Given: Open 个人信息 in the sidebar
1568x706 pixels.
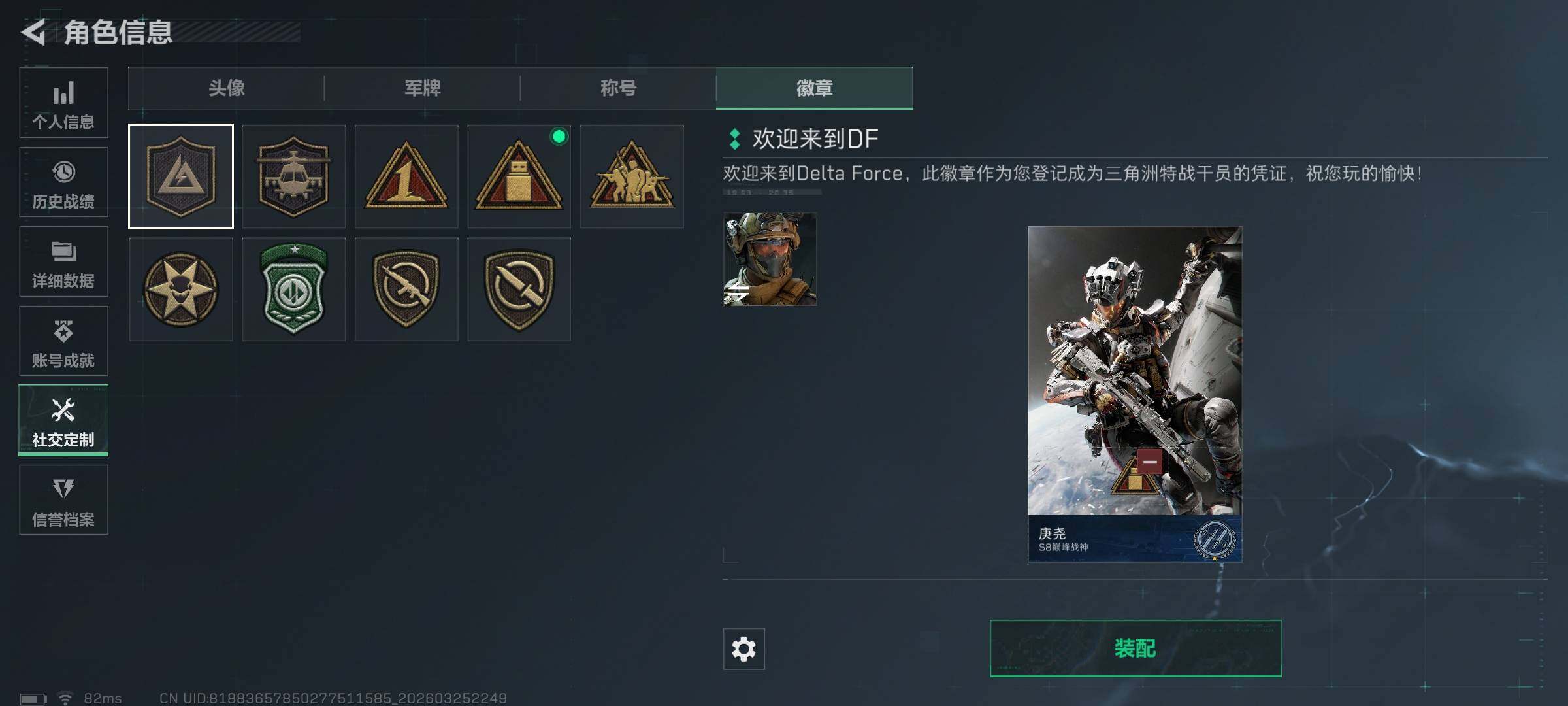Looking at the screenshot, I should (x=63, y=103).
